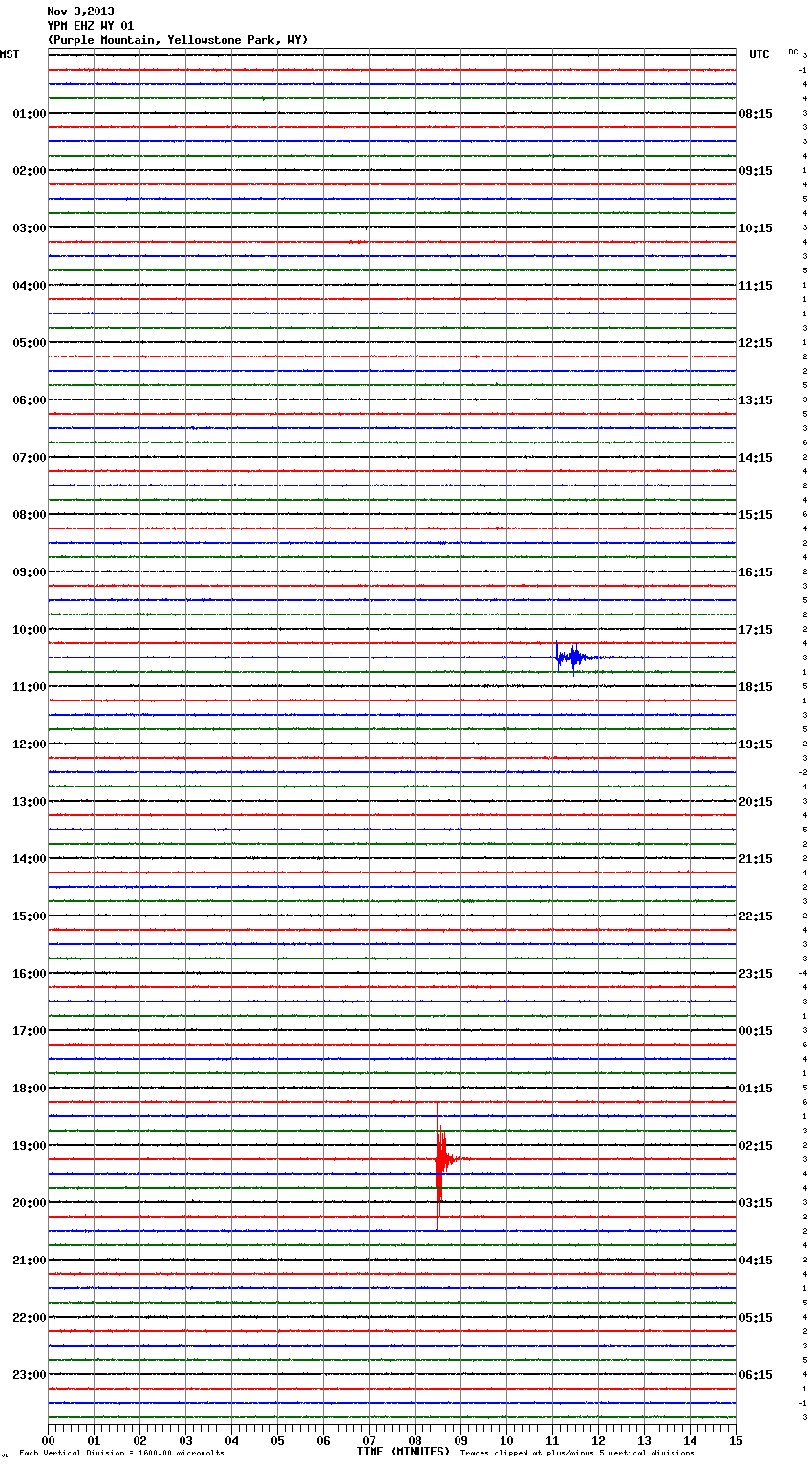Select the 05:00 MST time label

[x=30, y=343]
